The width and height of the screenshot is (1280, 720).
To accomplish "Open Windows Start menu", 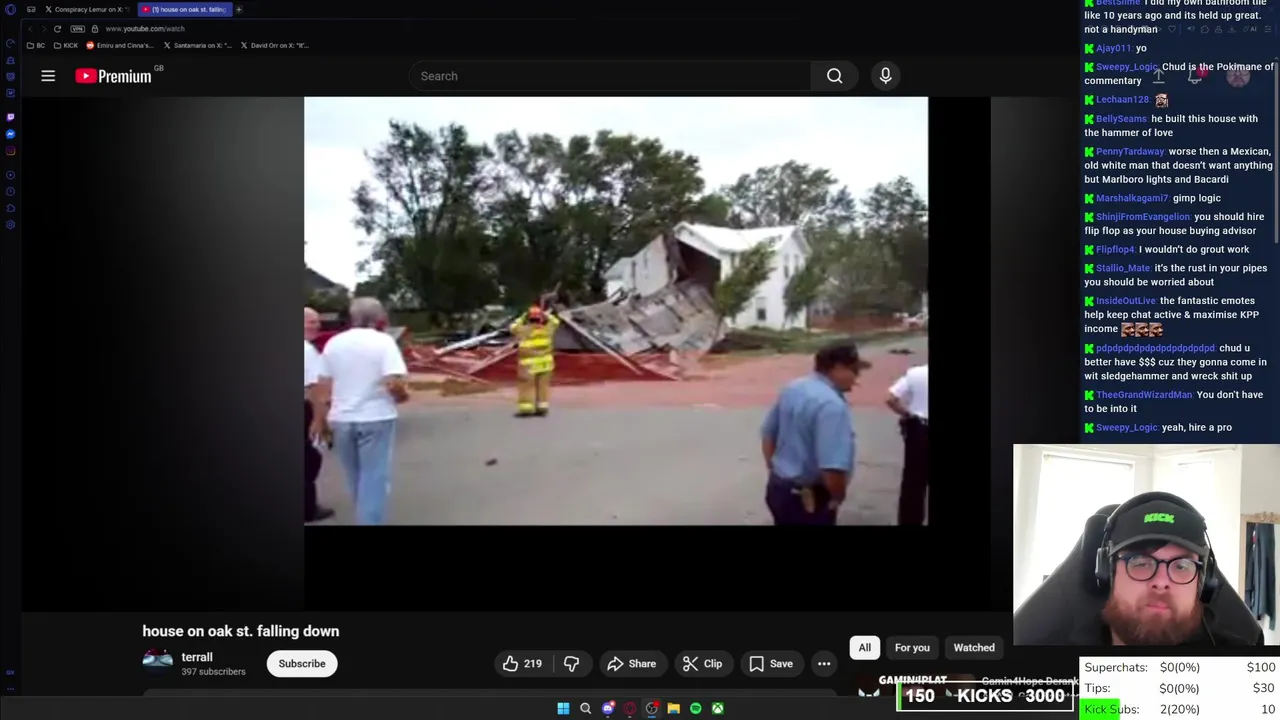I will 563,708.
